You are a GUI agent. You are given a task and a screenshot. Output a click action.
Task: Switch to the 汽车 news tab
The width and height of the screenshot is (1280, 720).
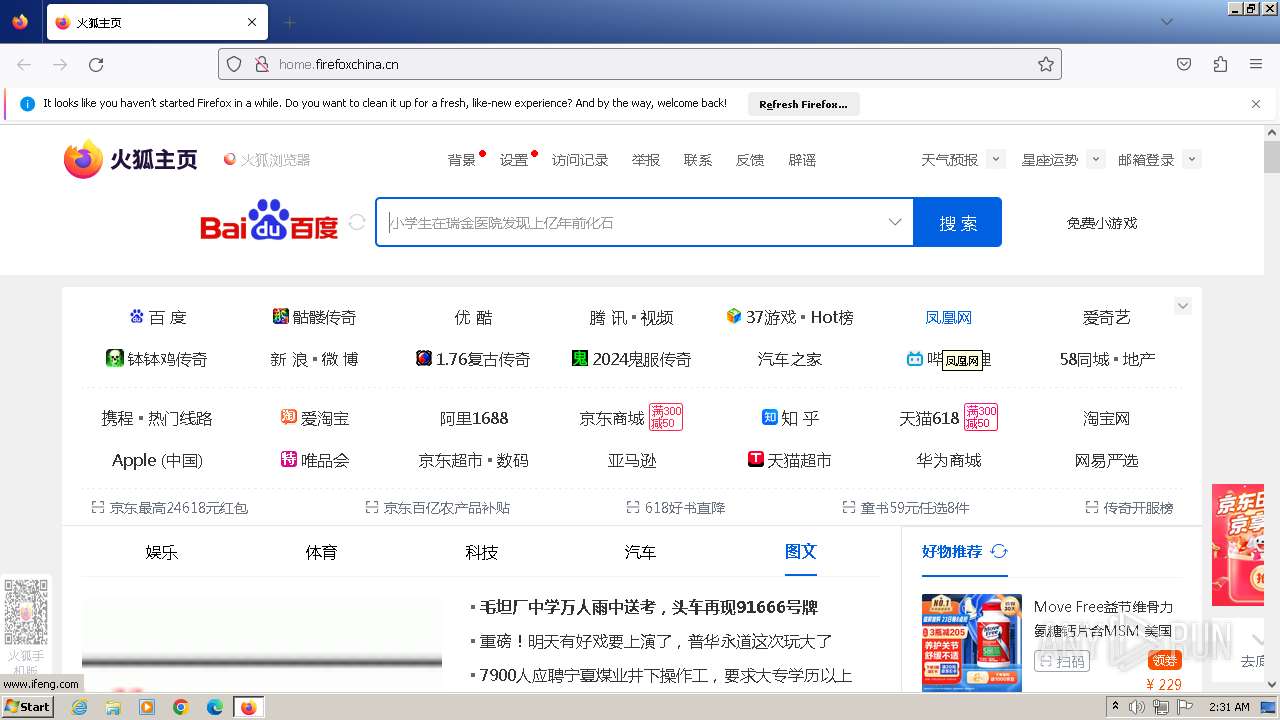click(x=640, y=552)
